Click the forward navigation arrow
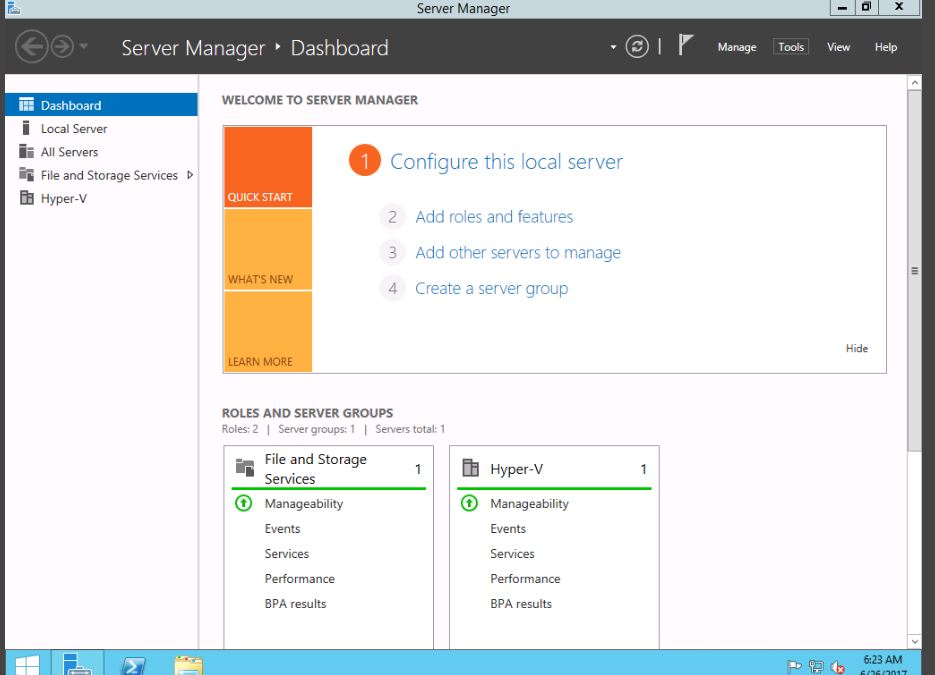Image resolution: width=935 pixels, height=675 pixels. pos(62,47)
